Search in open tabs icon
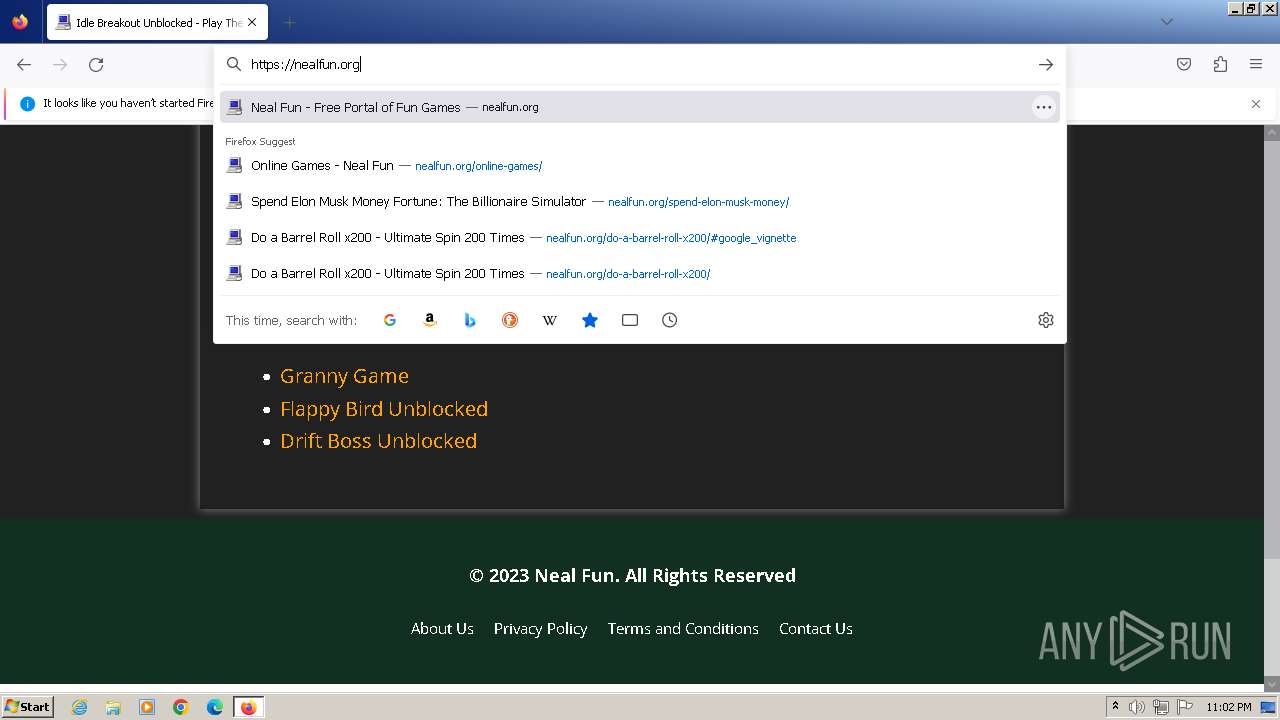 click(x=630, y=320)
